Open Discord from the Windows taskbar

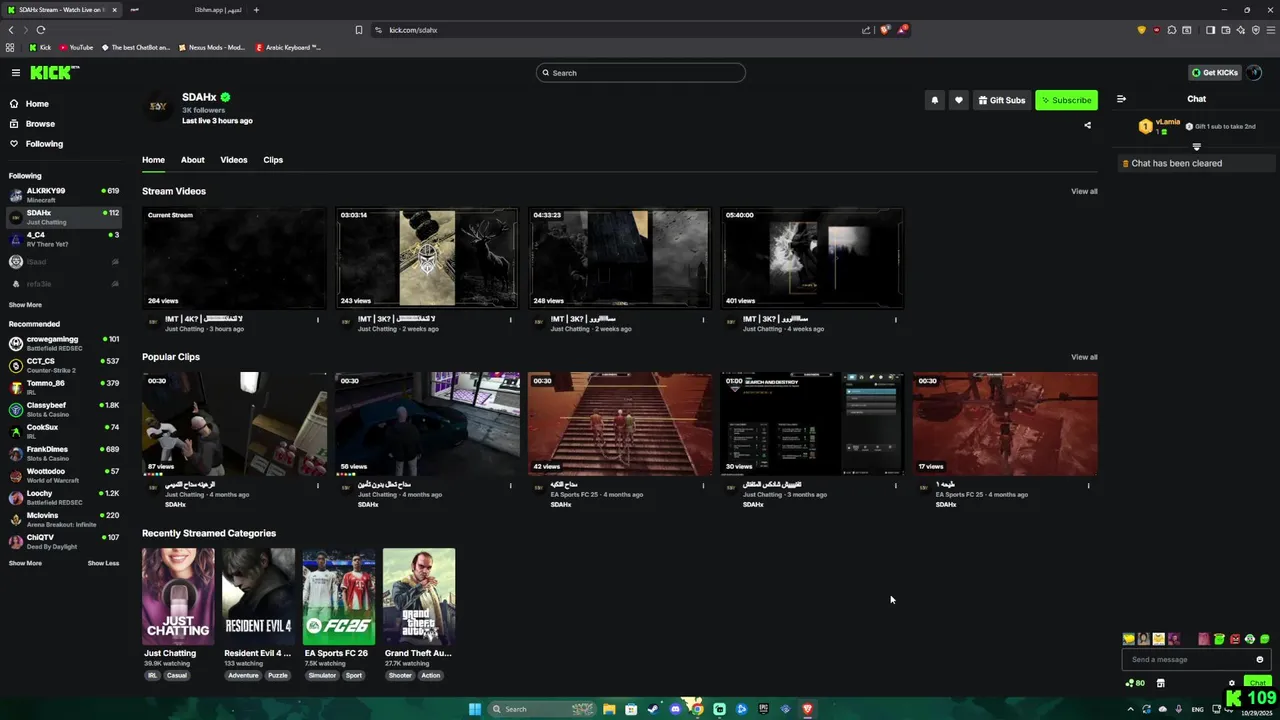pos(675,709)
